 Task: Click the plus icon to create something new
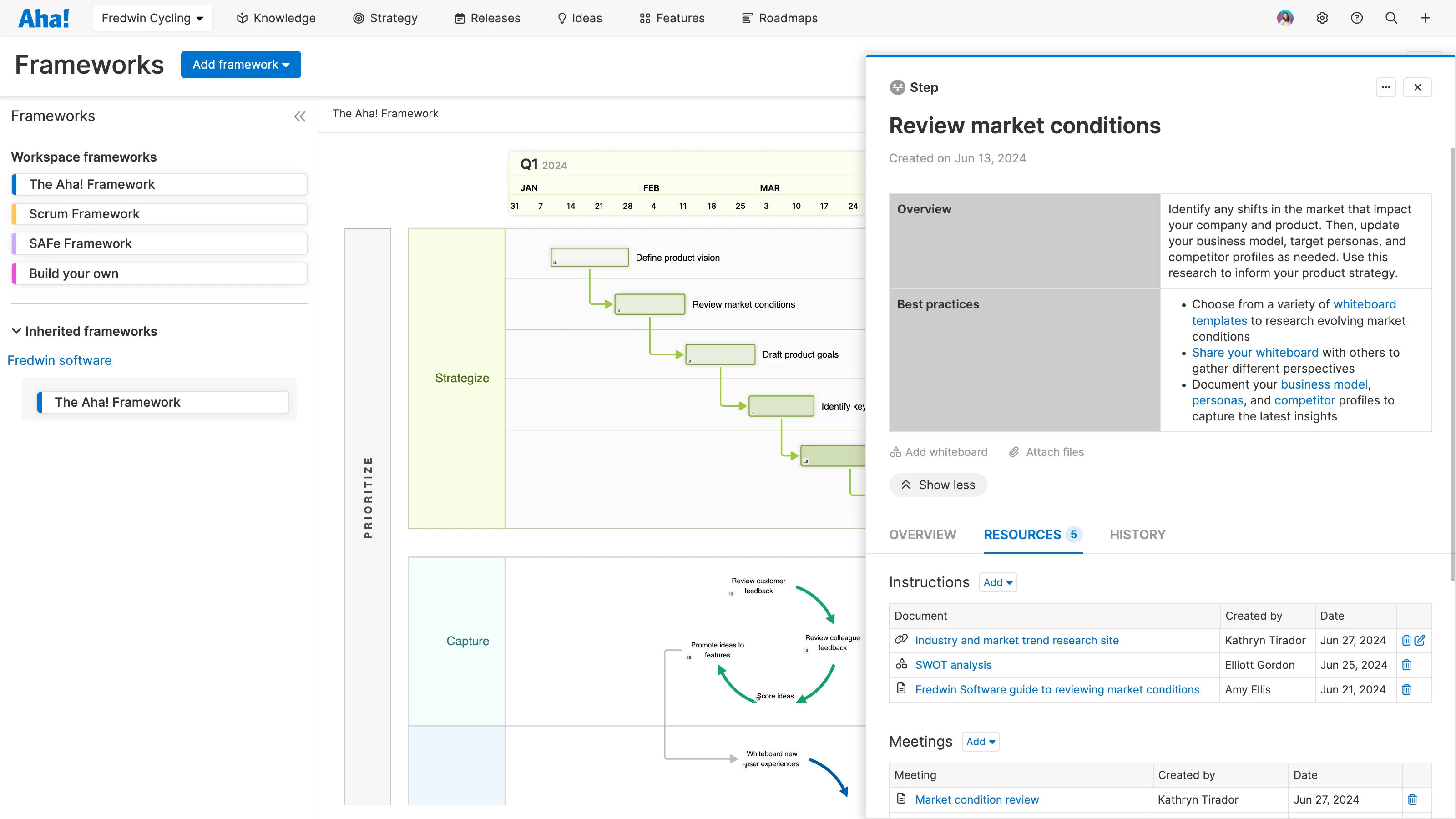pyautogui.click(x=1425, y=18)
